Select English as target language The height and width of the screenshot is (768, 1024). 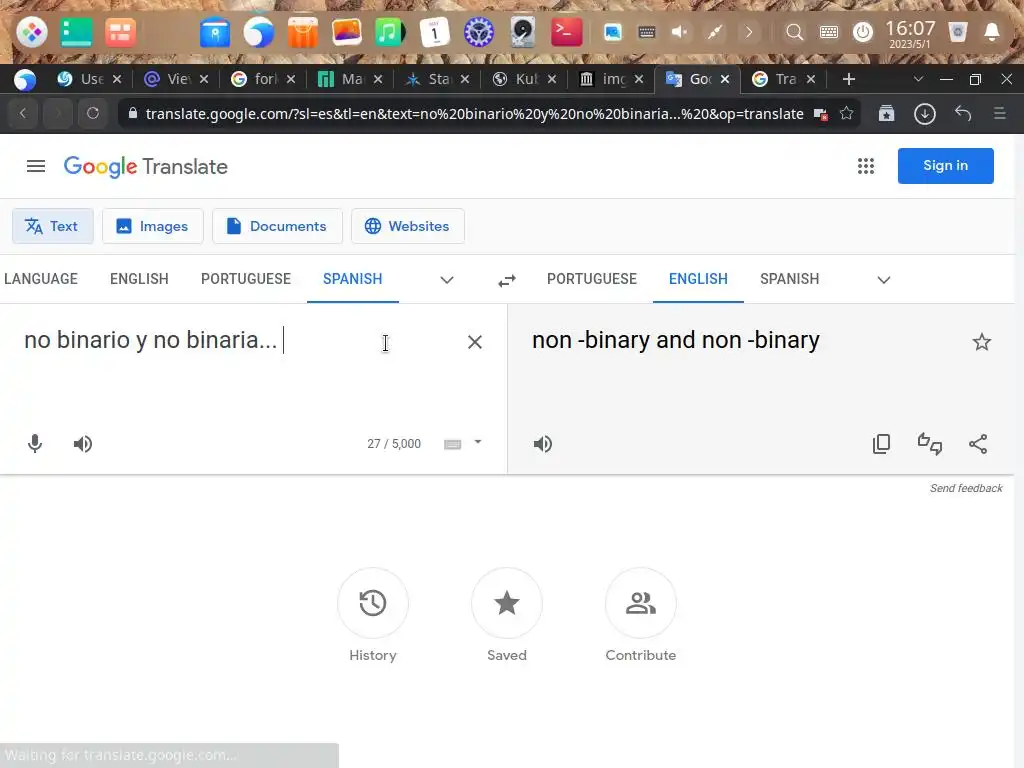698,279
